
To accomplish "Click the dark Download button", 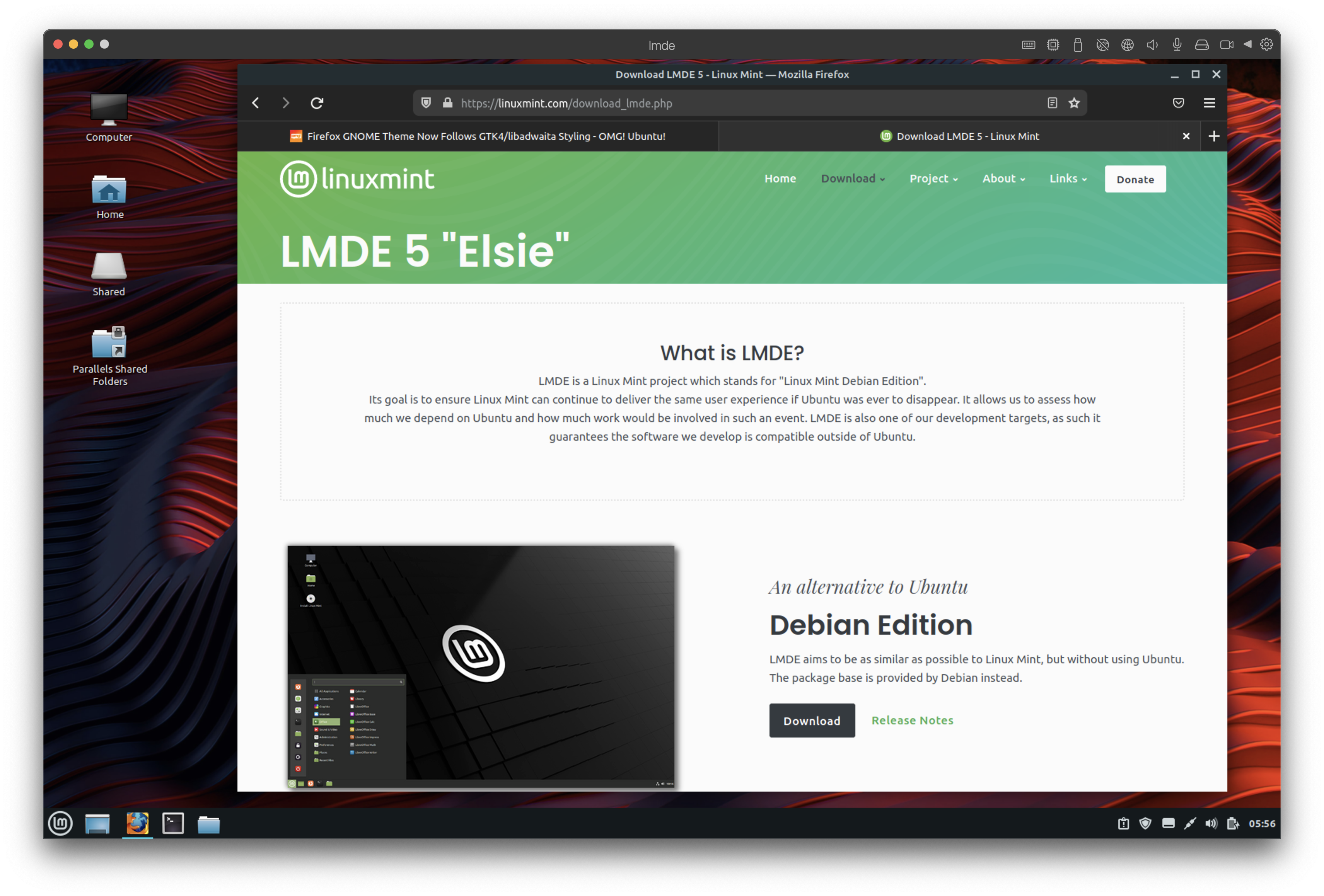I will tap(812, 721).
